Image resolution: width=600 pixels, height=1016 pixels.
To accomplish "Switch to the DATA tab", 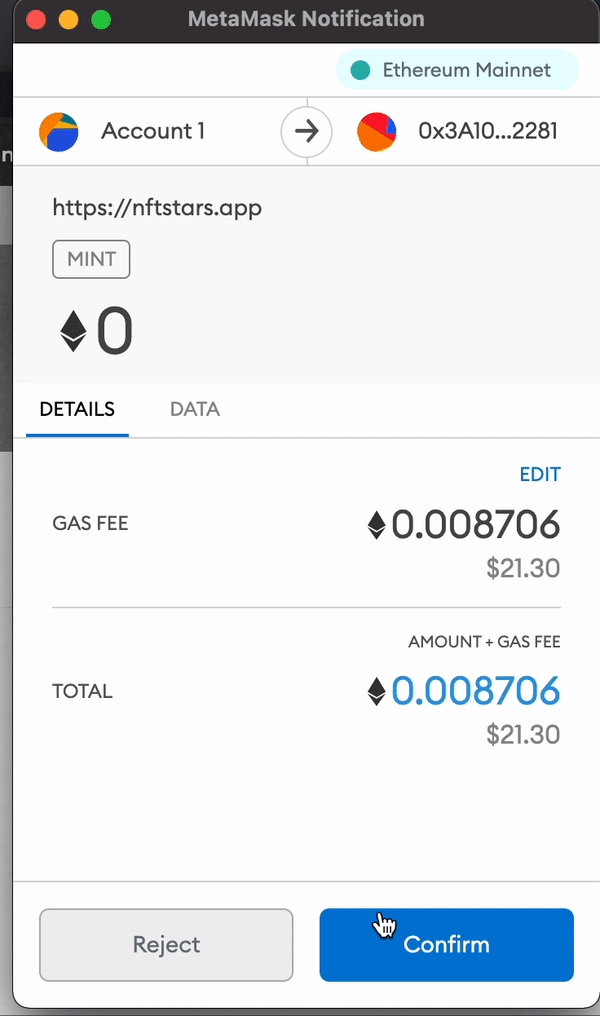I will pos(195,409).
